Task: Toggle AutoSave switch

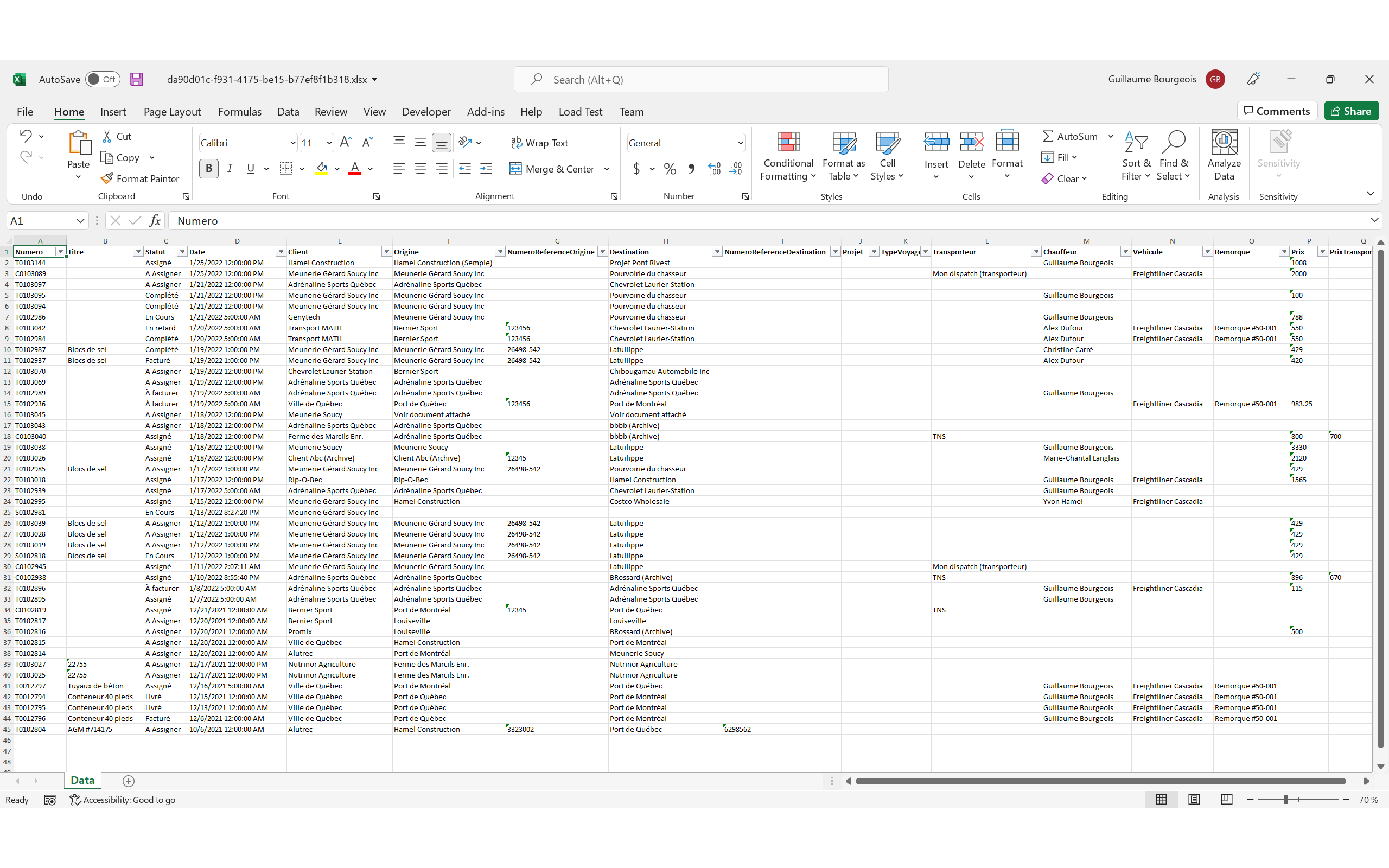Action: pyautogui.click(x=103, y=79)
